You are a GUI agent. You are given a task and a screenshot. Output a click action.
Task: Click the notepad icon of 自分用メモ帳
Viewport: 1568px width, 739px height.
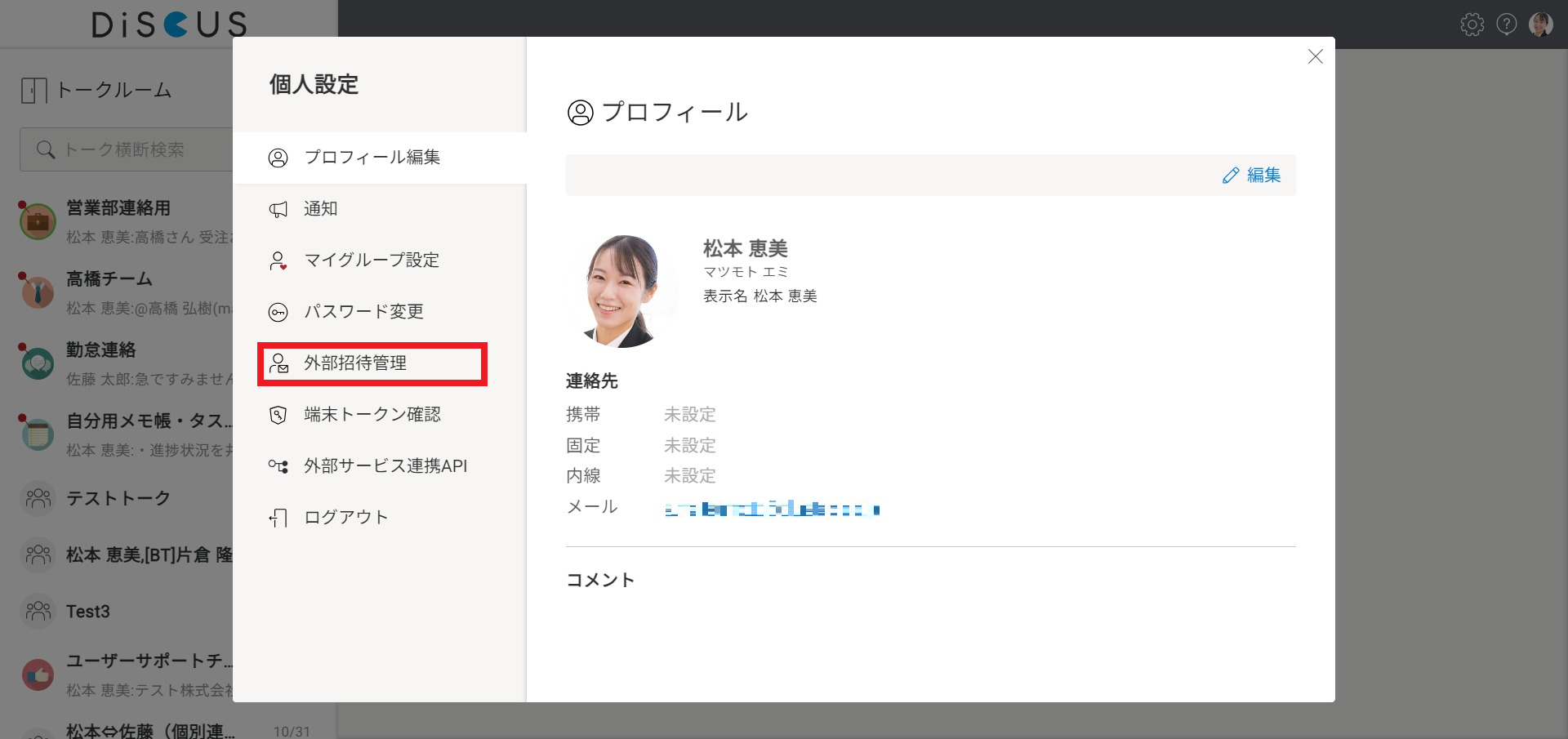38,434
